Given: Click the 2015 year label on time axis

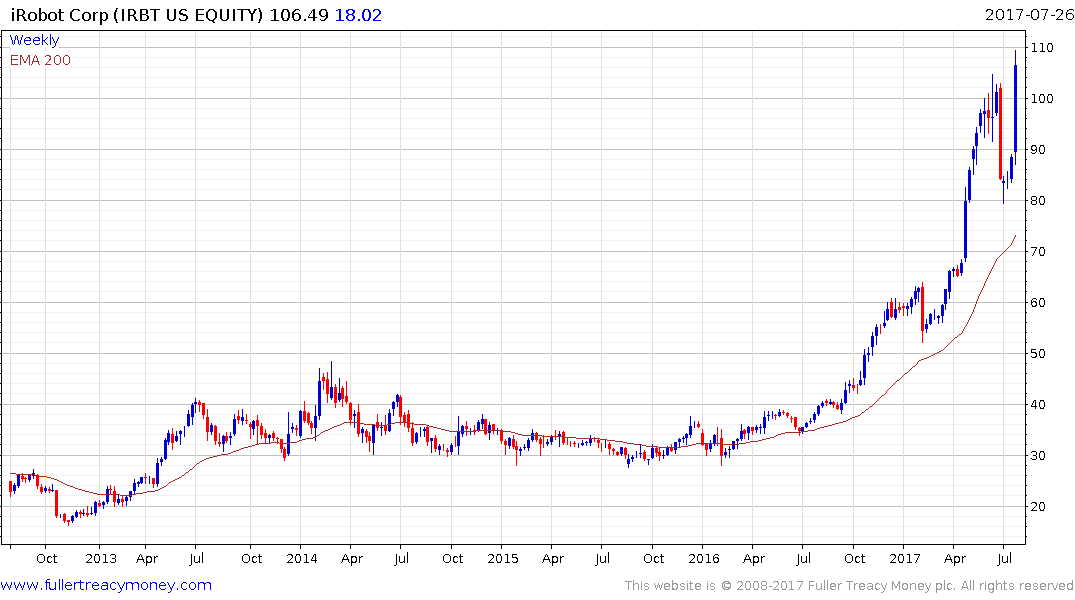Looking at the screenshot, I should [x=503, y=558].
